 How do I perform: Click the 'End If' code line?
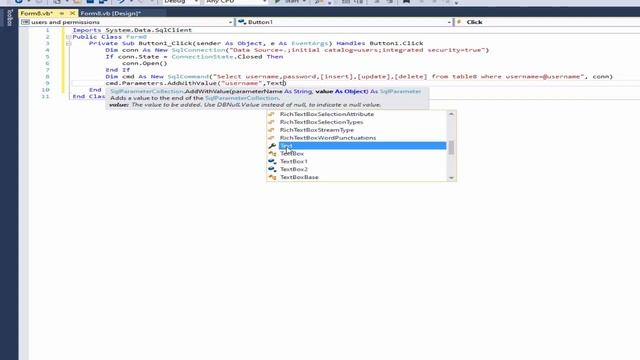click(118, 70)
